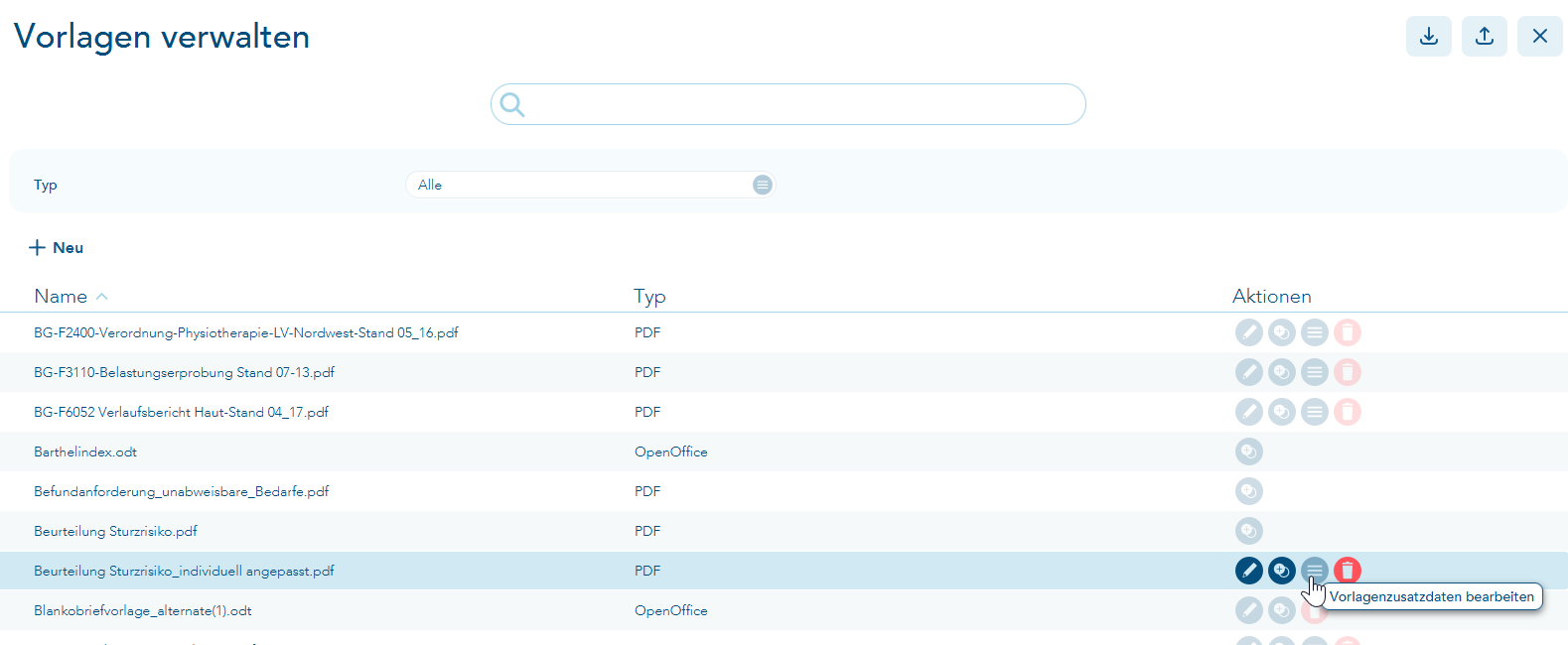Click inside the template search field

pyautogui.click(x=787, y=104)
